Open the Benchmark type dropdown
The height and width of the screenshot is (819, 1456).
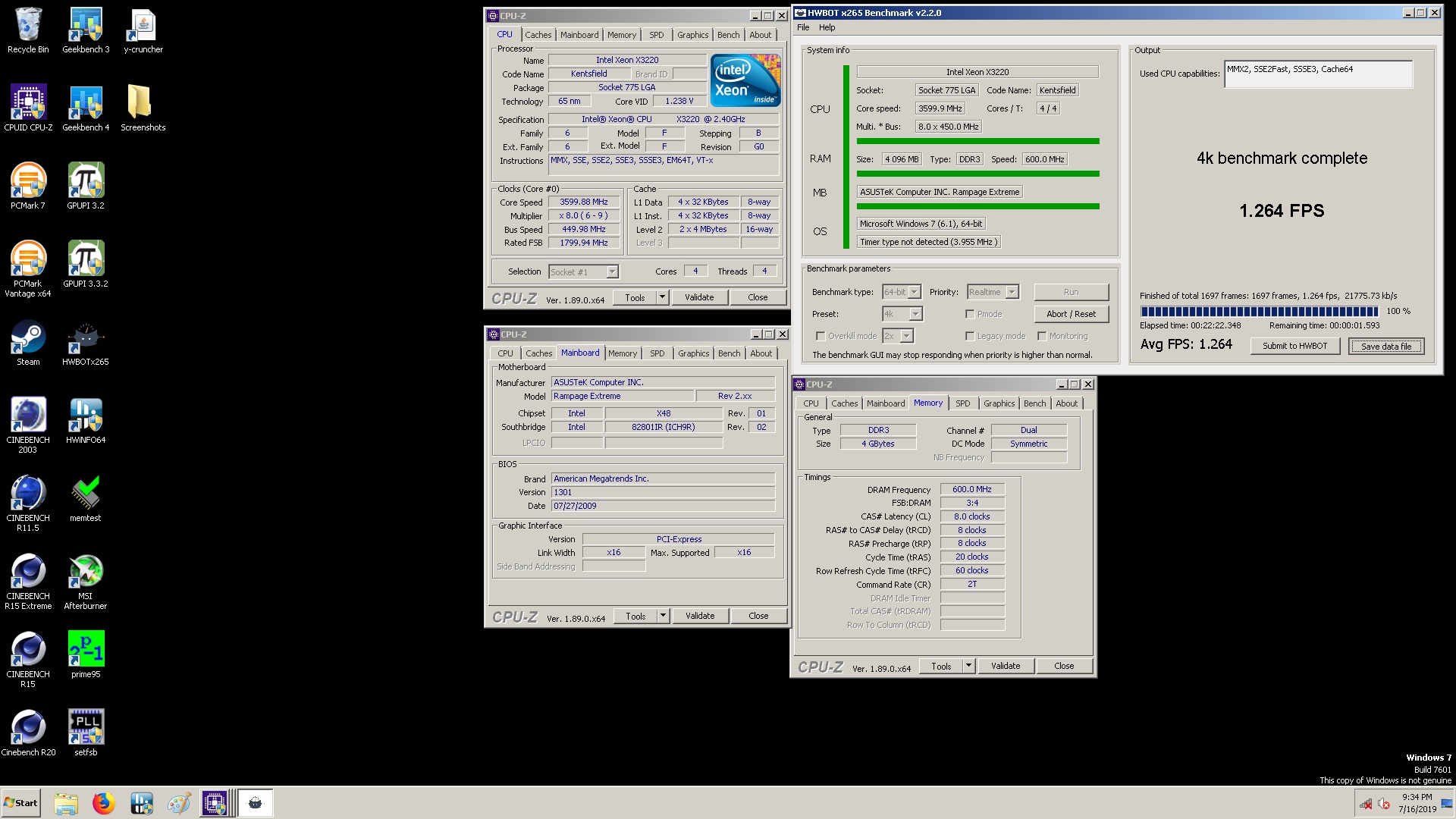(x=914, y=292)
